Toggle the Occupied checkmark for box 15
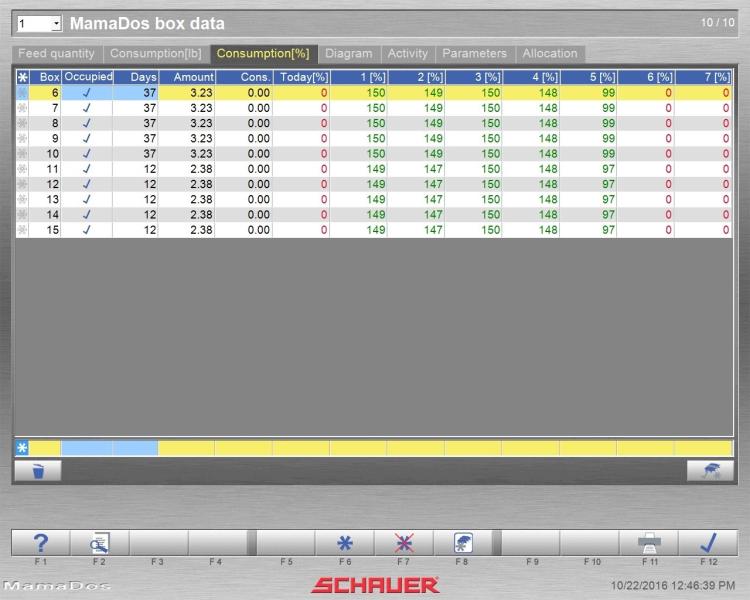Image resolution: width=750 pixels, height=600 pixels. [87, 230]
